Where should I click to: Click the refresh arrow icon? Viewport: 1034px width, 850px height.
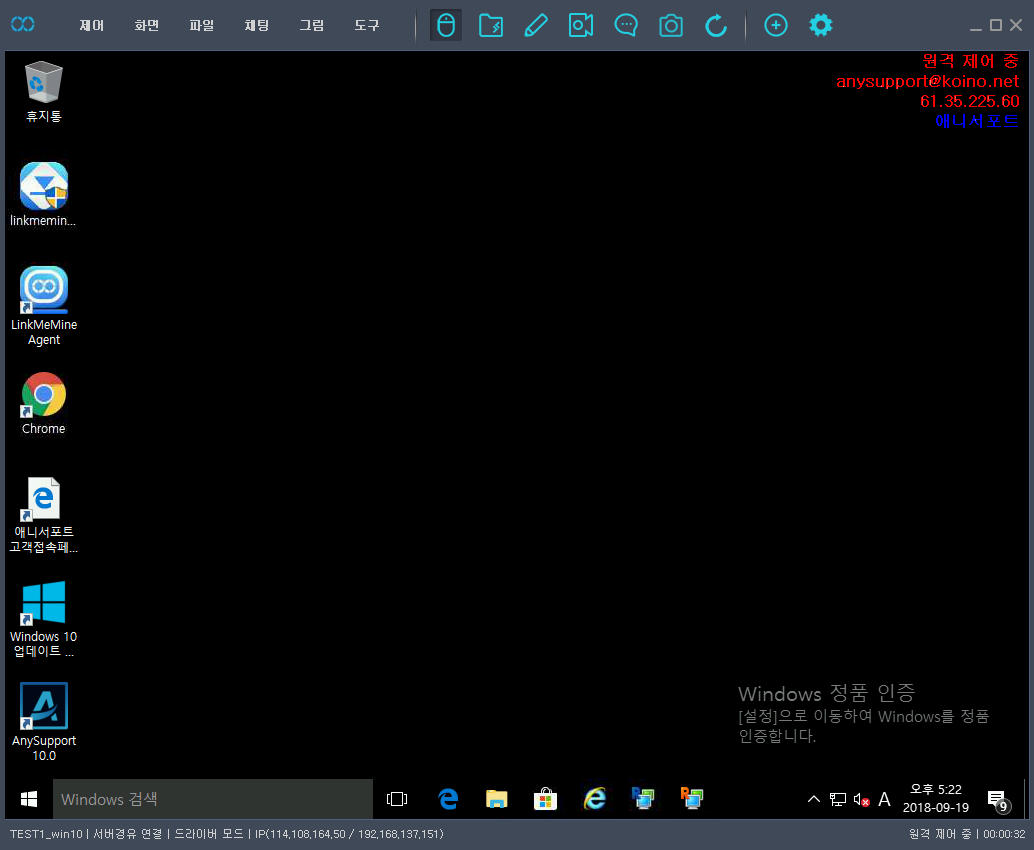(716, 25)
